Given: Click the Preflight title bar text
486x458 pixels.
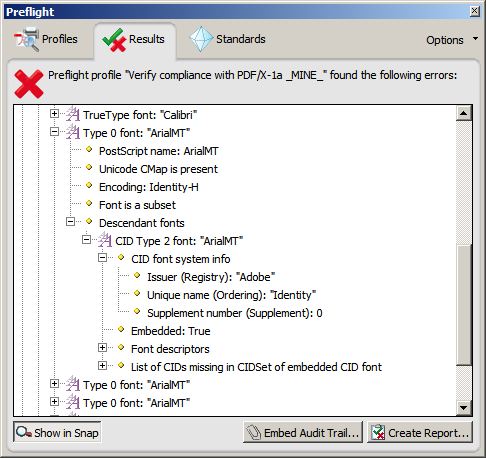Looking at the screenshot, I should (30, 12).
